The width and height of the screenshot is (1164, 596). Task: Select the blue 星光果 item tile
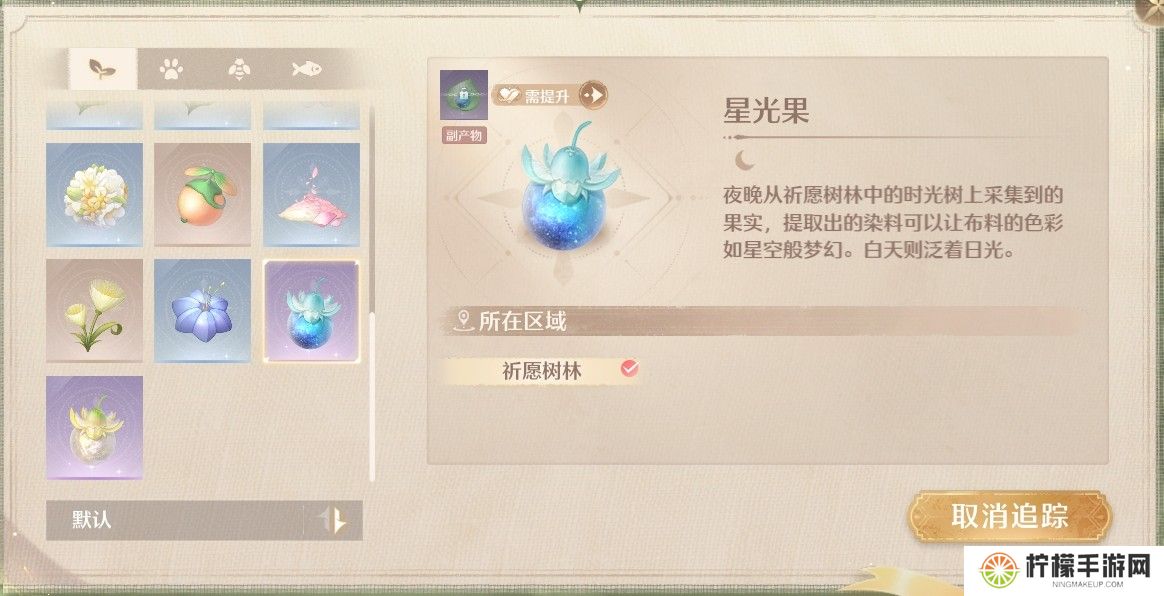(312, 310)
